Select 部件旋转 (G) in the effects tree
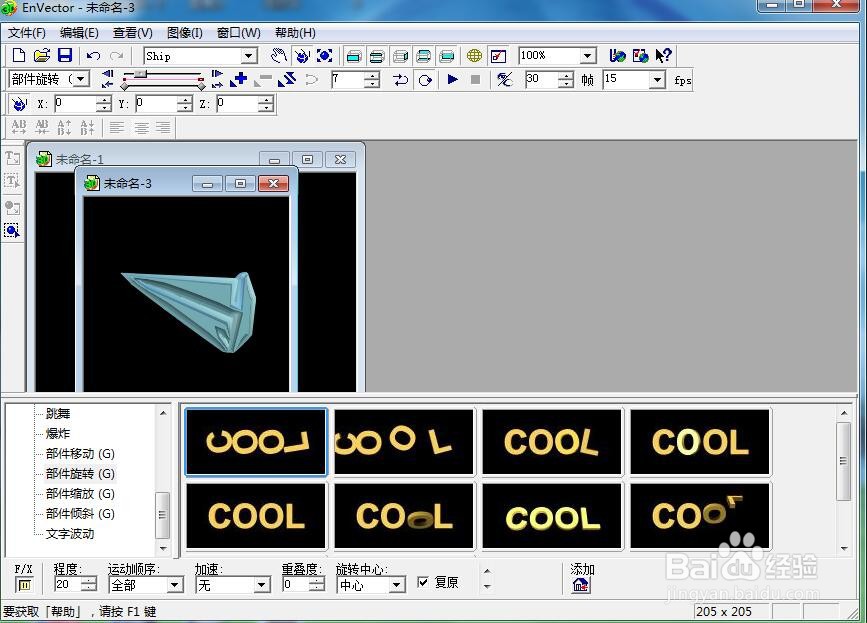867x623 pixels. pyautogui.click(x=80, y=473)
